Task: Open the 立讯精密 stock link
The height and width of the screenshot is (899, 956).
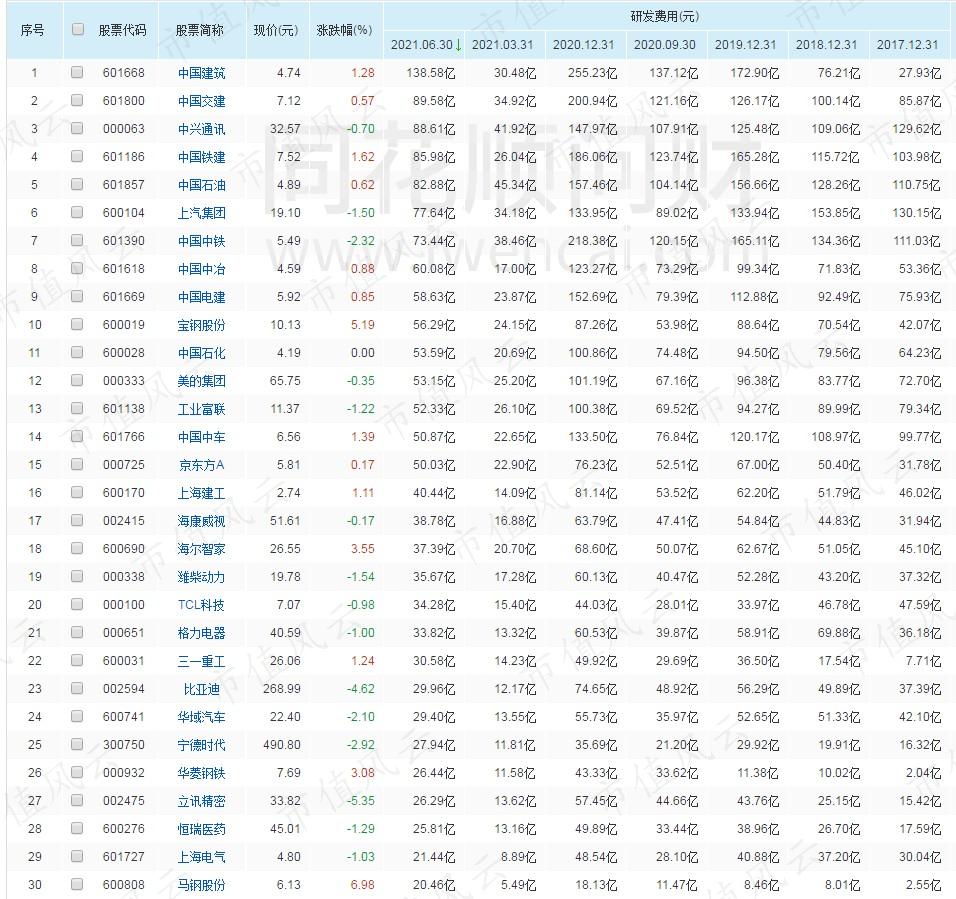Action: (201, 801)
